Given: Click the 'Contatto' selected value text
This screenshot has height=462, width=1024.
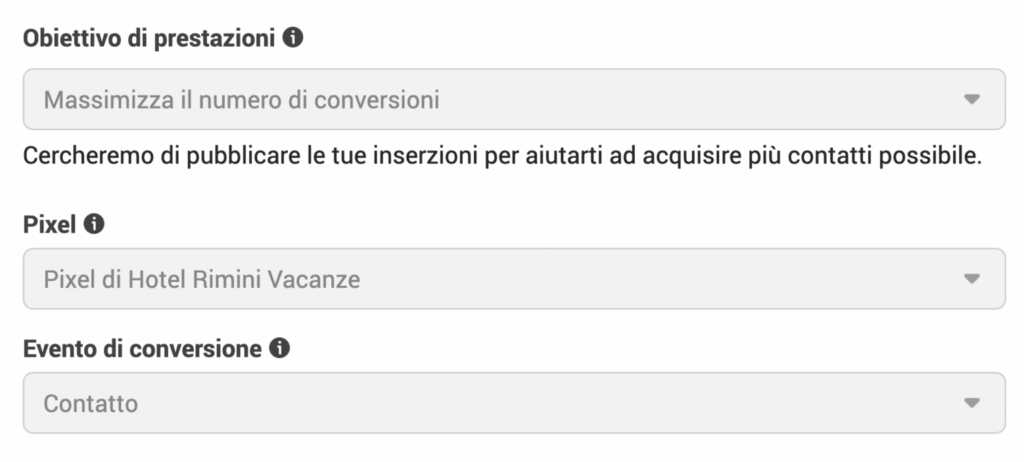Looking at the screenshot, I should click(90, 404).
